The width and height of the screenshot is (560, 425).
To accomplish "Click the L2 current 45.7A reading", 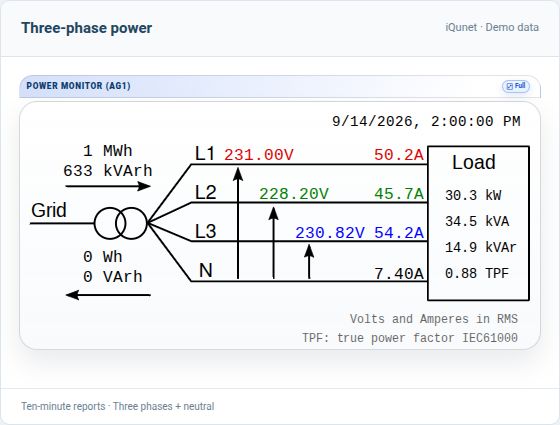I will point(399,194).
